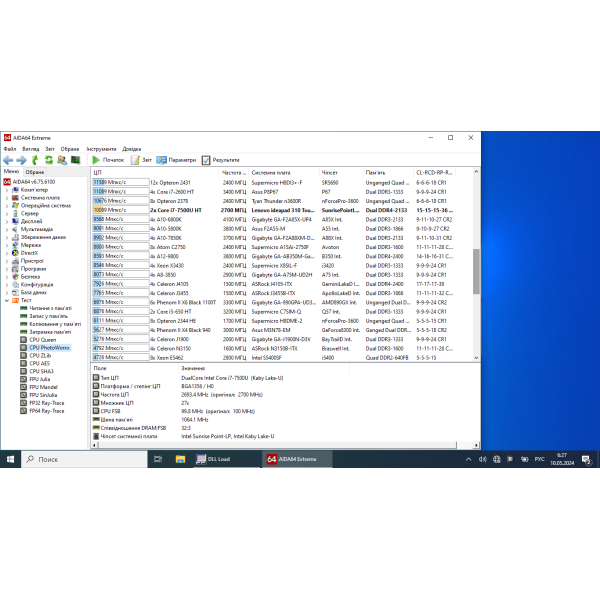Select the База даних icon

click(15, 292)
